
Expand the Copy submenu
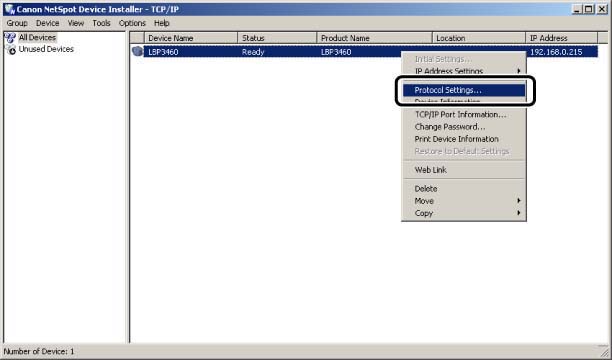pyautogui.click(x=464, y=214)
